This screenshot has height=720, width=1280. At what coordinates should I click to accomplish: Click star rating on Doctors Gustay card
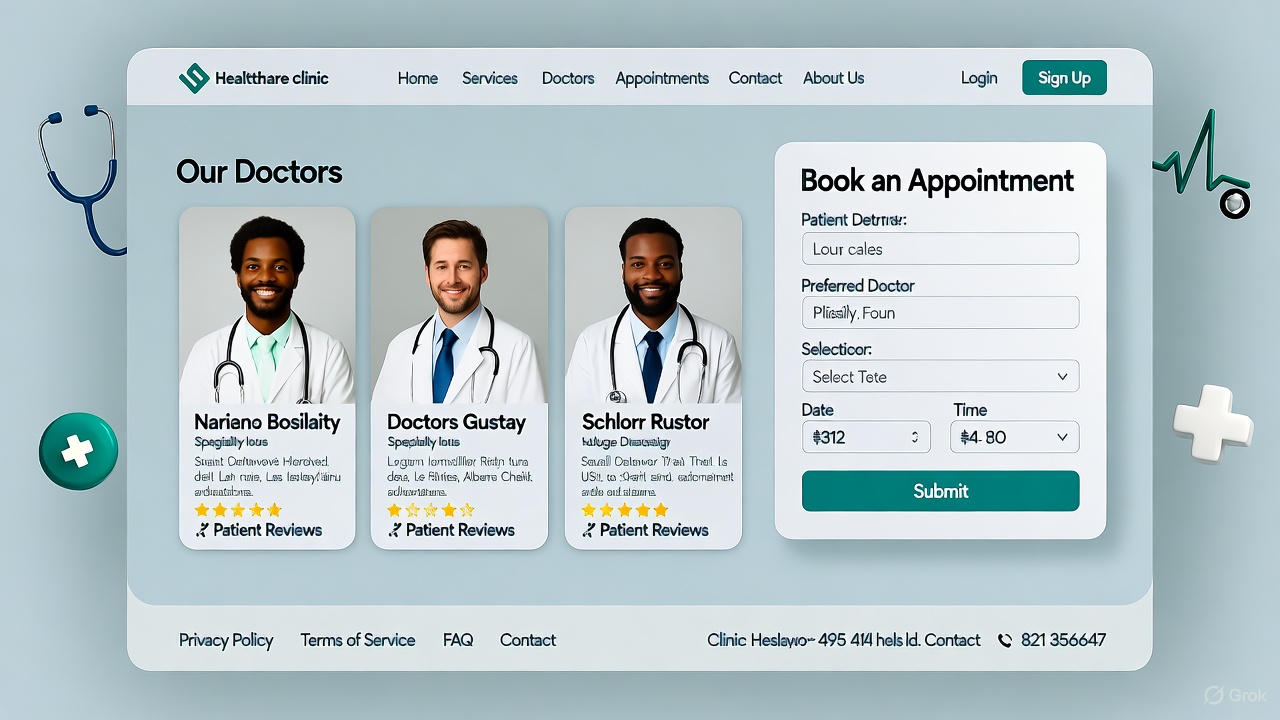point(431,510)
